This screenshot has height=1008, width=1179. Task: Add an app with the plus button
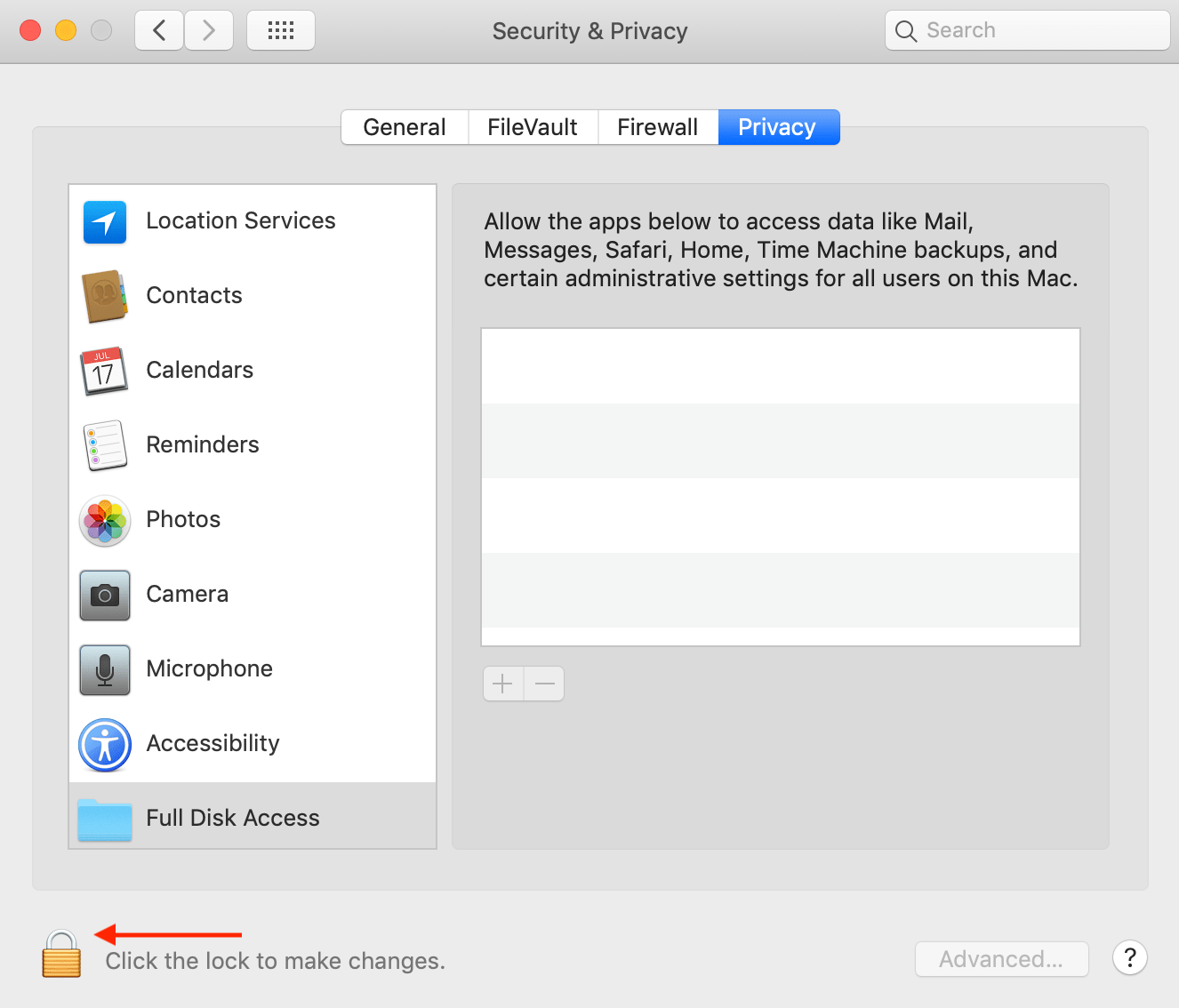tap(502, 684)
